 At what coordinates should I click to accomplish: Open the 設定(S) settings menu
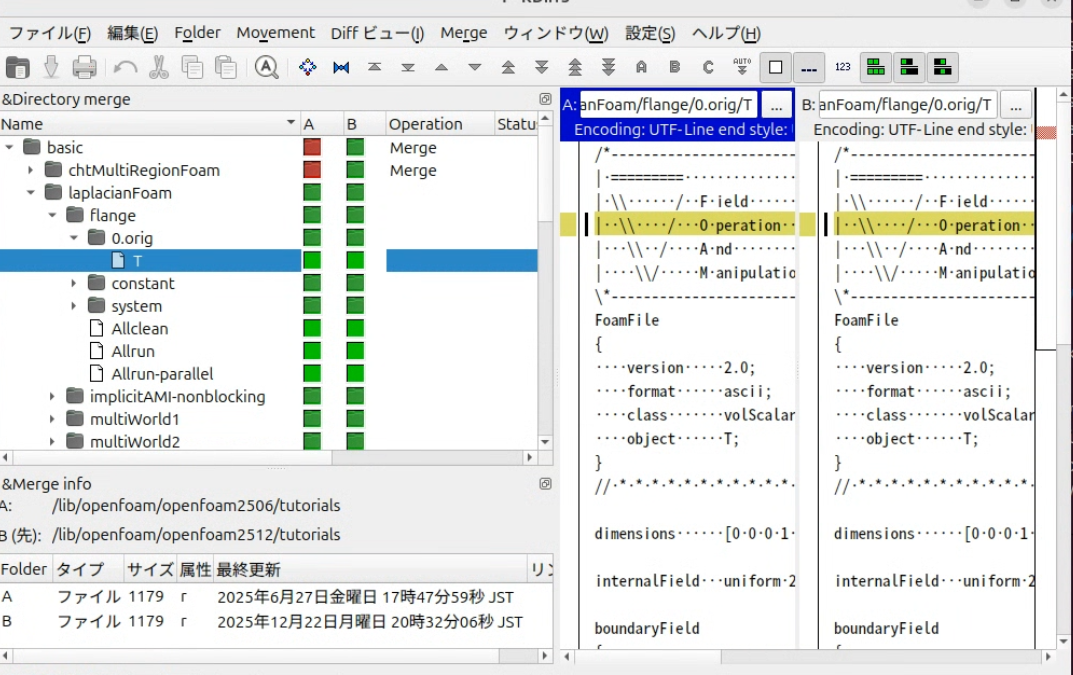point(650,33)
